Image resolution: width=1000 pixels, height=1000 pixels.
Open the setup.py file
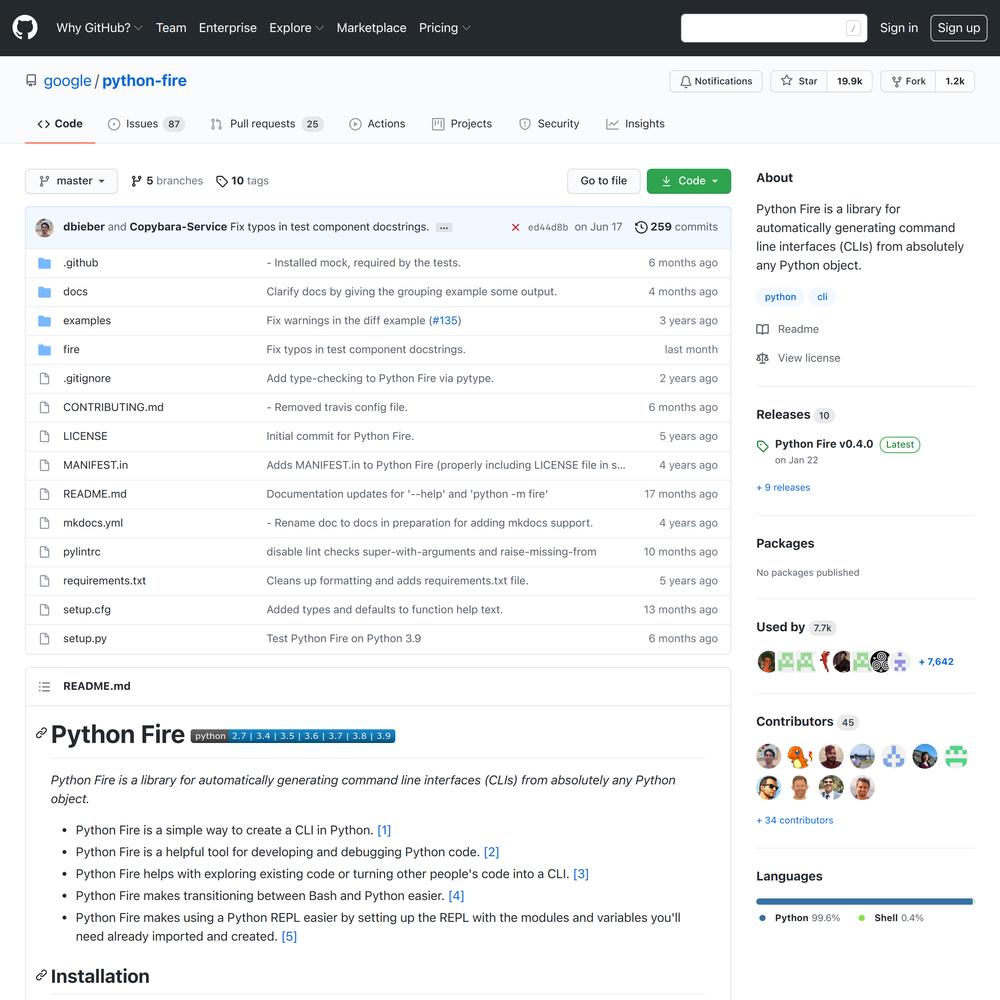pyautogui.click(x=85, y=638)
